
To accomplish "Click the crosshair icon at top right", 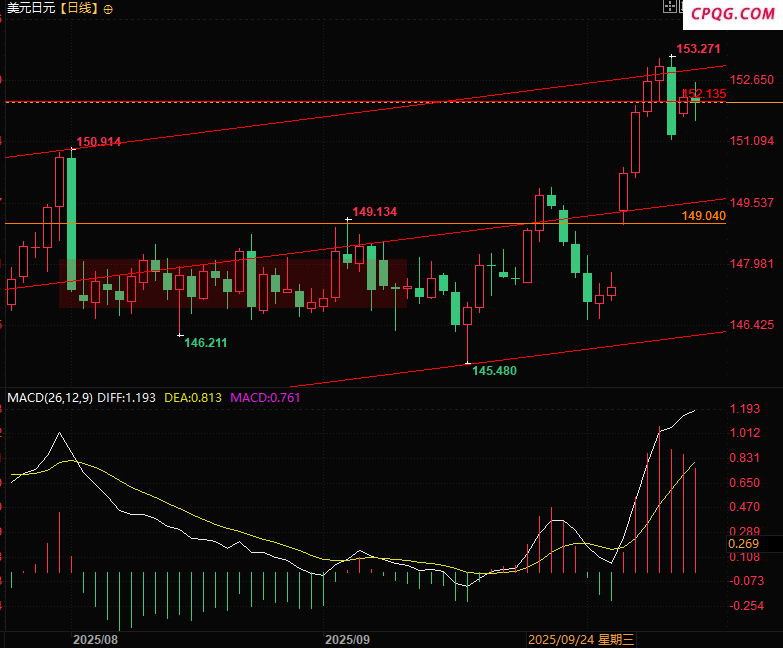I will click(x=669, y=7).
